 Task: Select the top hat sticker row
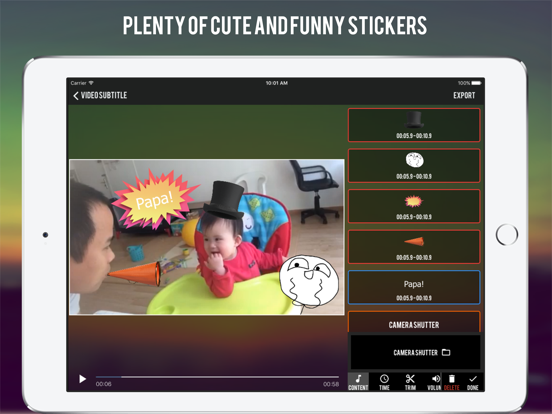click(x=414, y=125)
